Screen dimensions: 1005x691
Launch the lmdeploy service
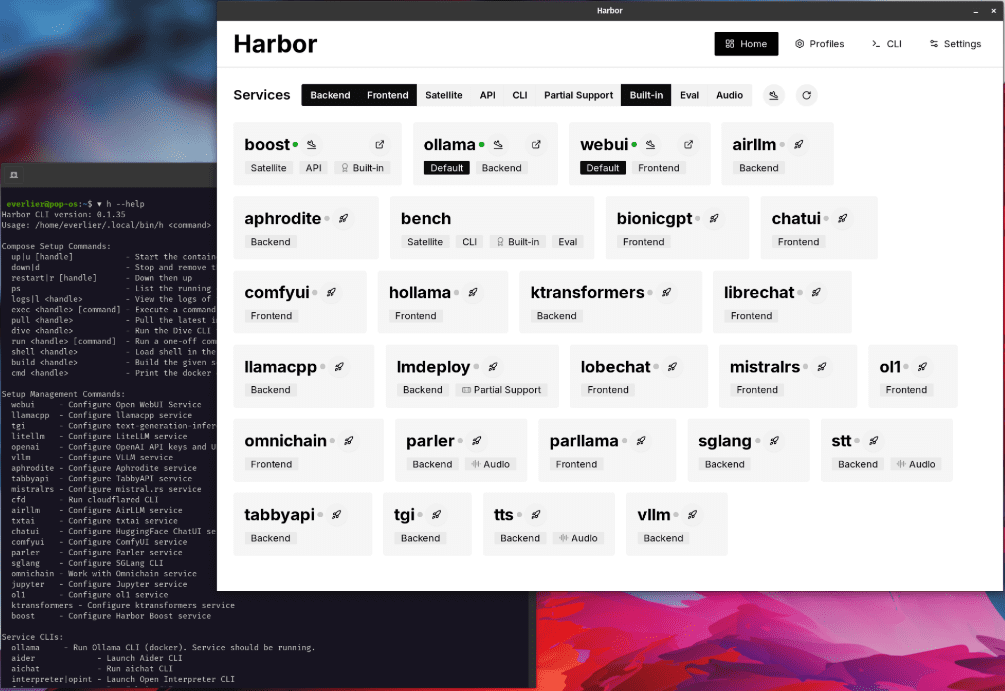493,367
